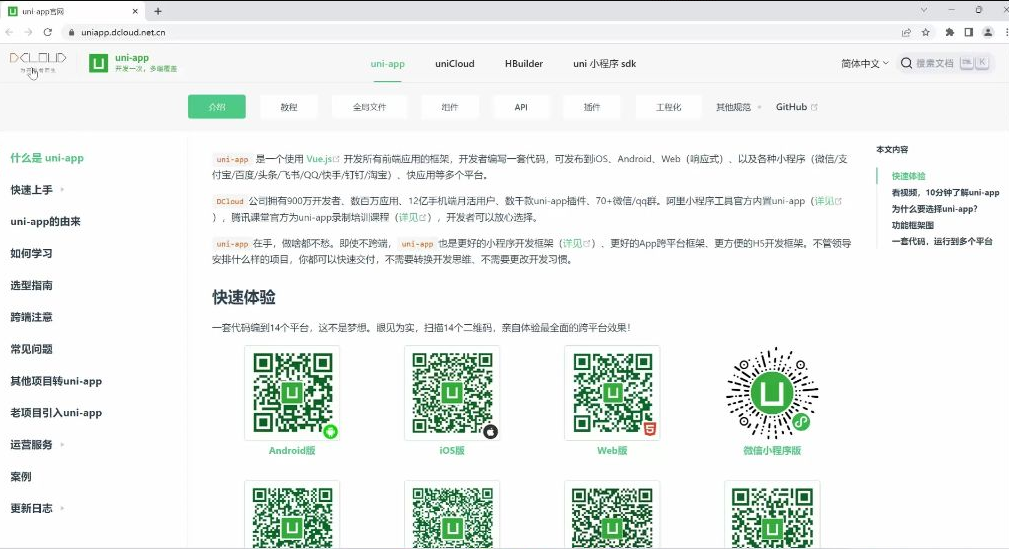Click the 微信小程序版 circular code
Image resolution: width=1009 pixels, height=549 pixels.
tap(772, 393)
